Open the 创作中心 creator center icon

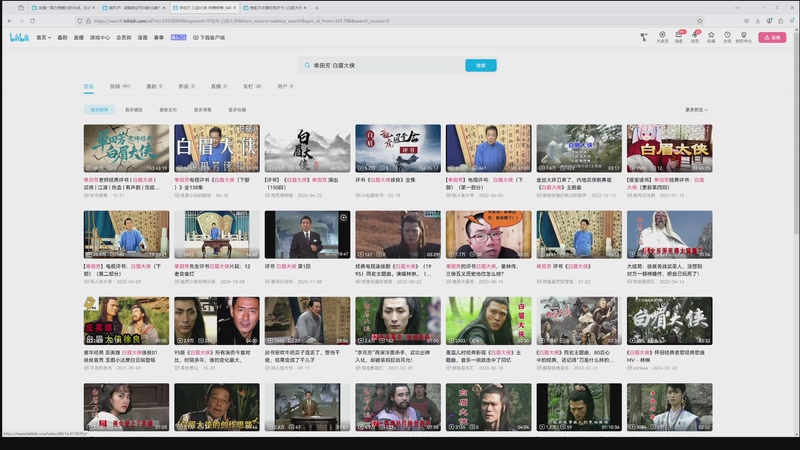743,37
